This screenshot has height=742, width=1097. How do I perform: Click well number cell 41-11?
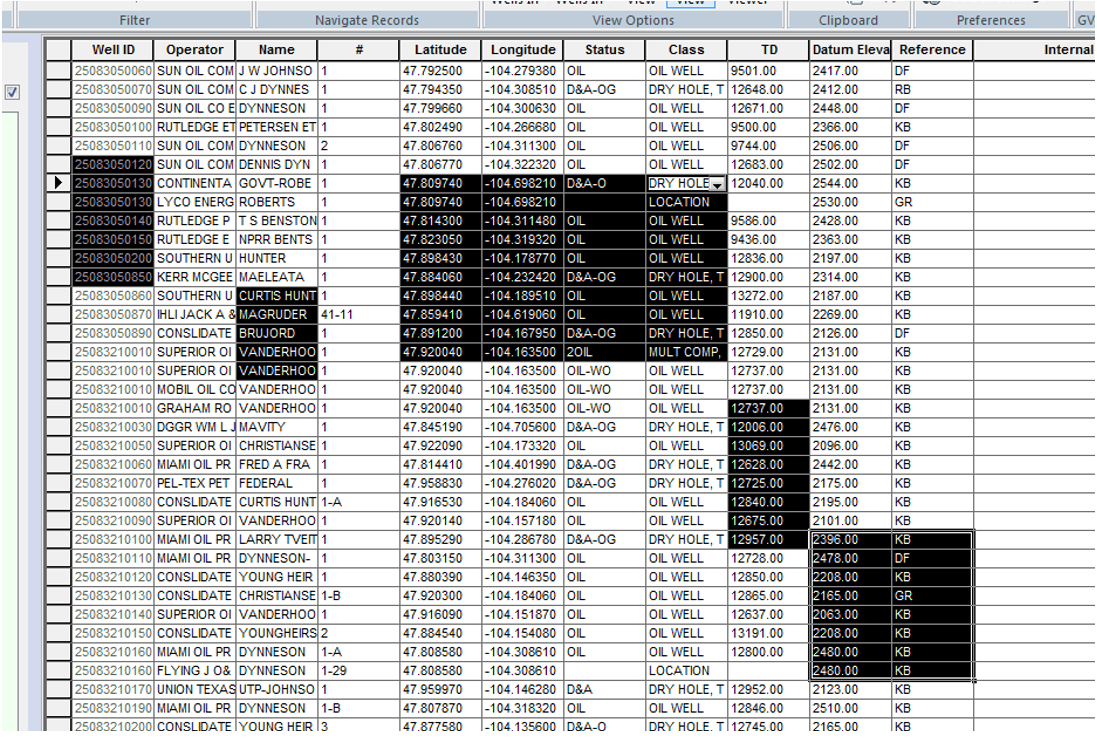[x=358, y=315]
